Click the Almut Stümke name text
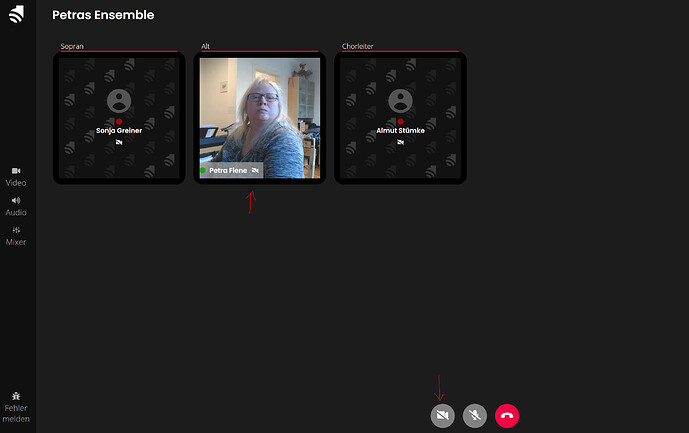689x433 pixels. click(400, 131)
